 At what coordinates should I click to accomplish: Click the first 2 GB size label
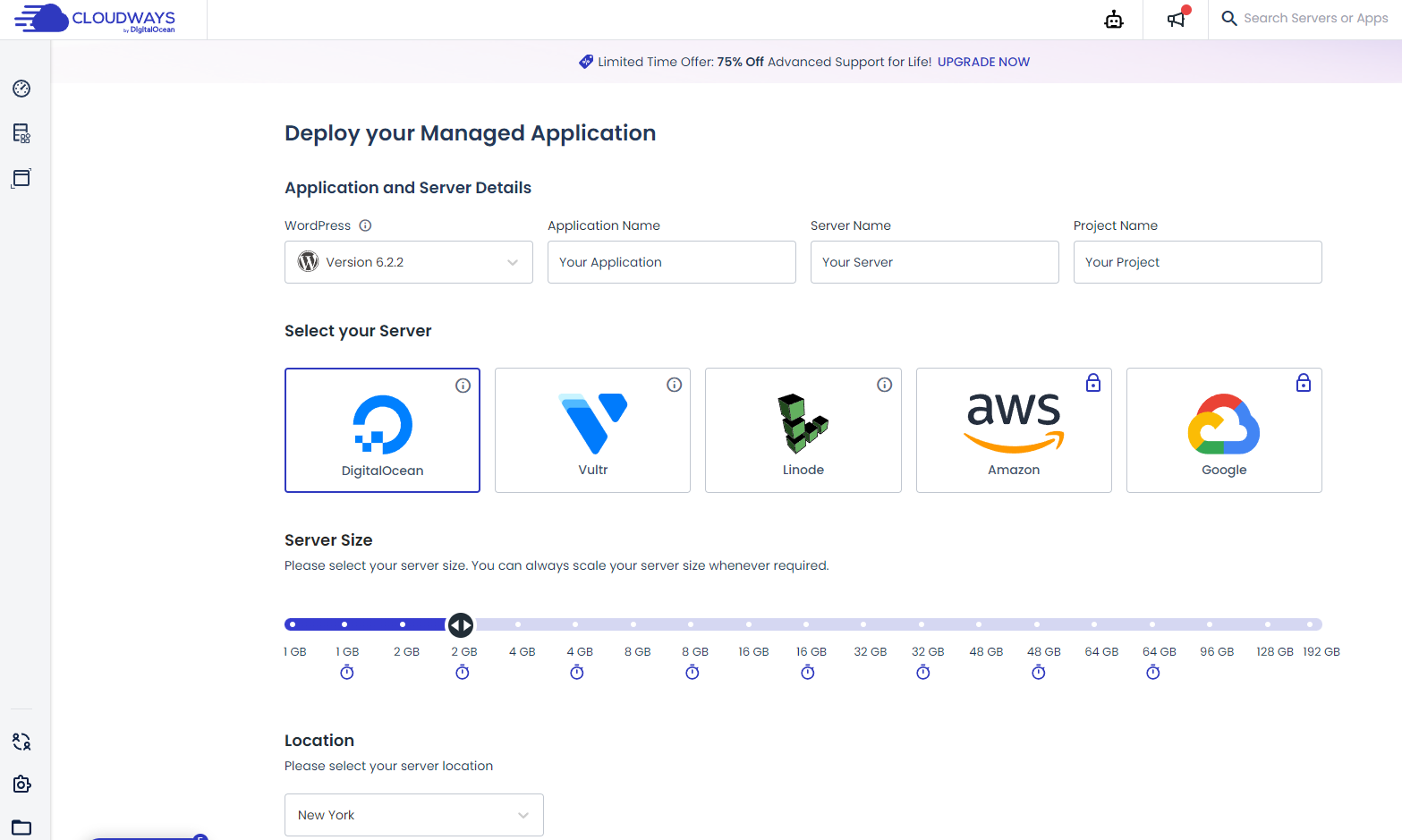[406, 652]
